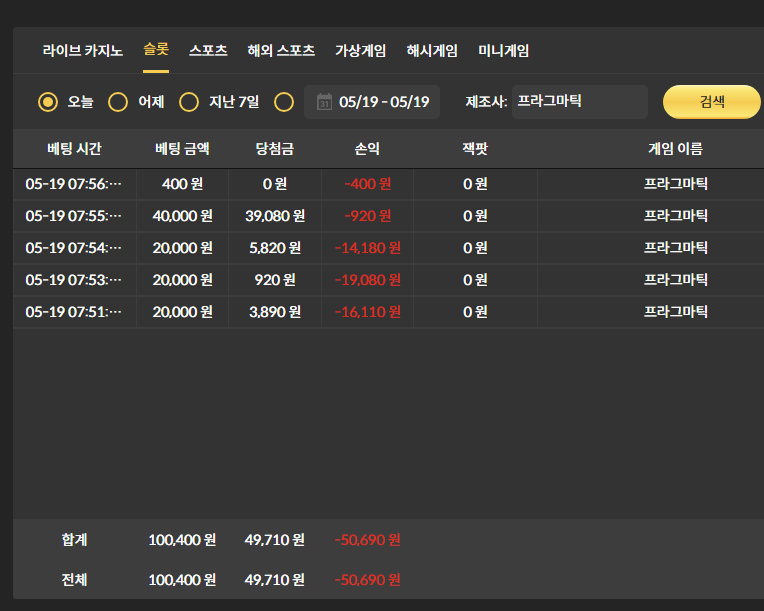
Task: Click the -16,110 원 loss value
Action: pyautogui.click(x=367, y=312)
